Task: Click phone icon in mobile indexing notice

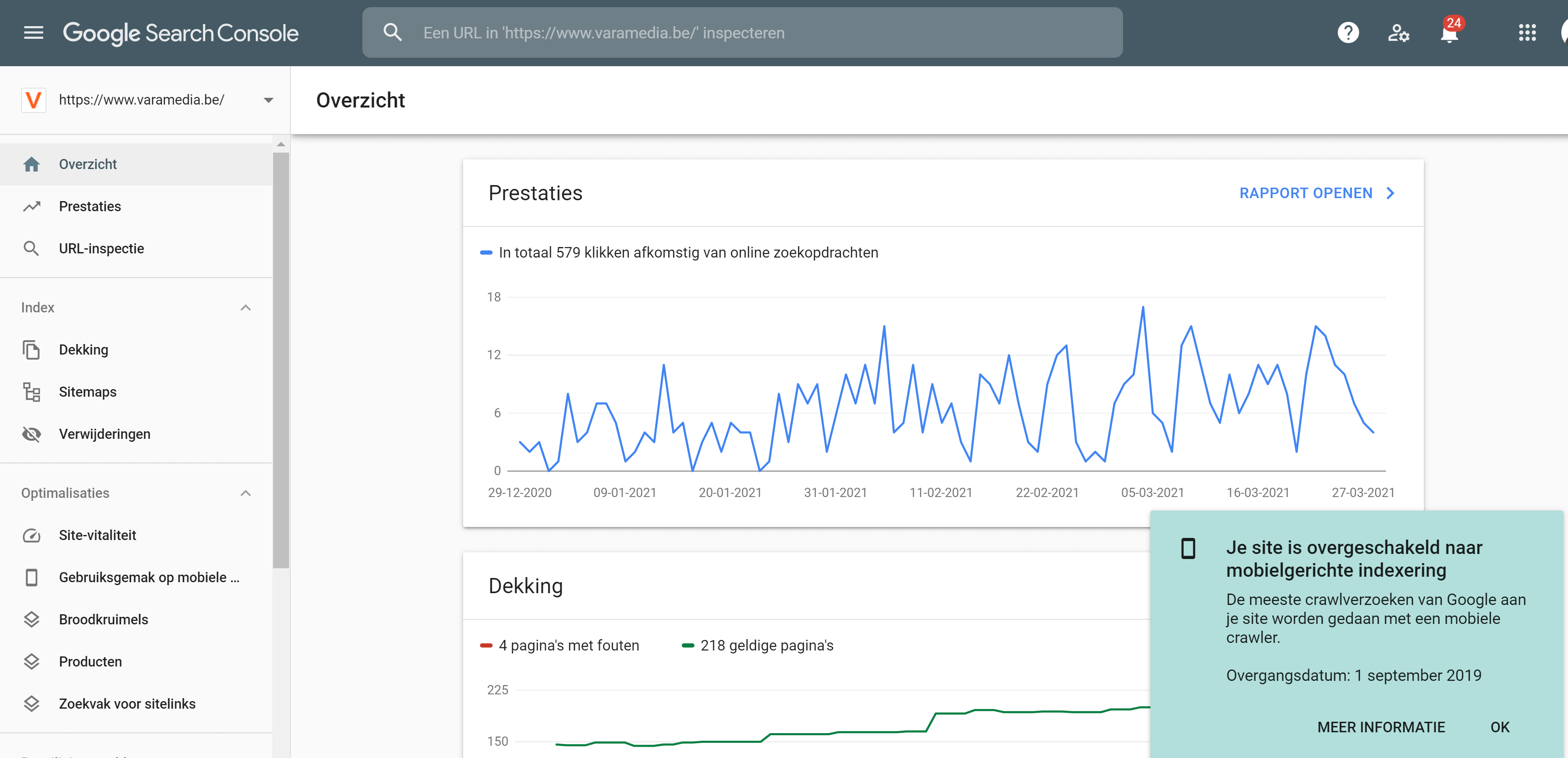Action: pos(1187,548)
